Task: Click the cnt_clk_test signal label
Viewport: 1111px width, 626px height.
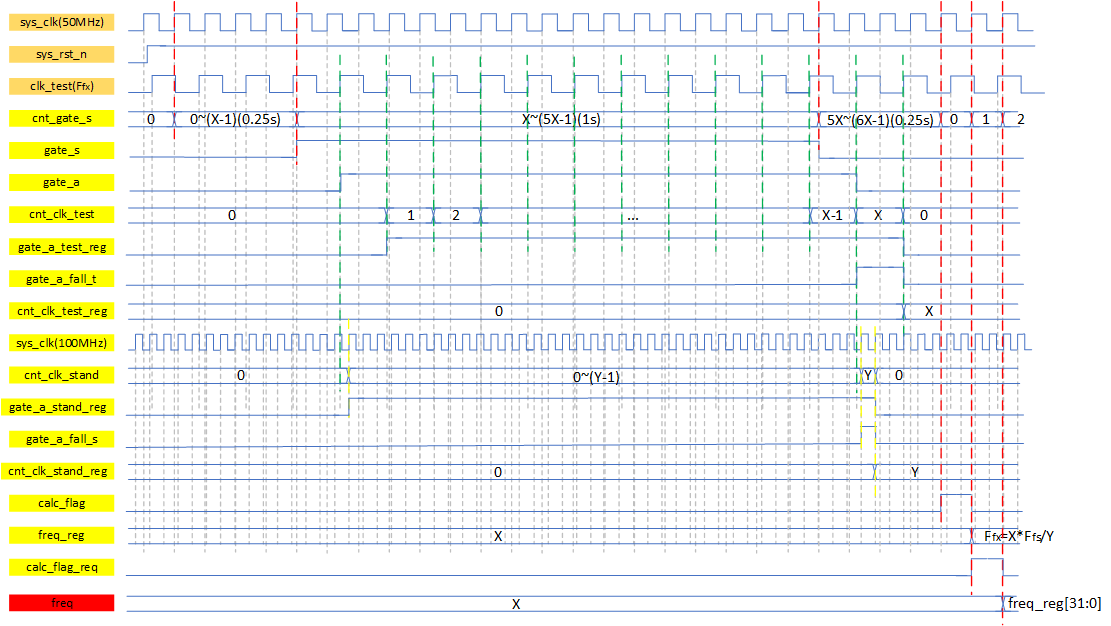Action: (x=62, y=214)
